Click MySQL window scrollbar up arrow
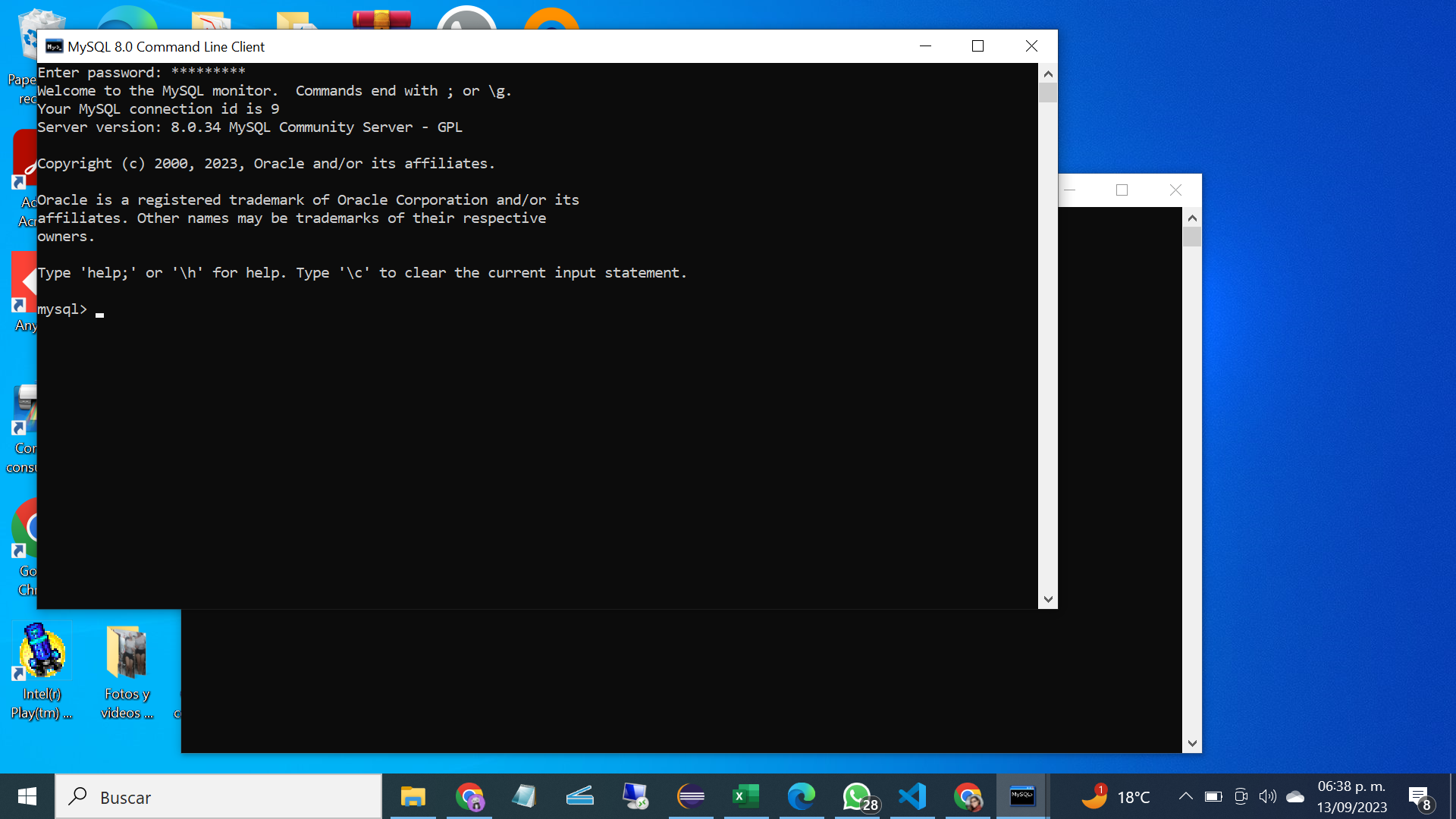The height and width of the screenshot is (819, 1456). click(x=1048, y=74)
